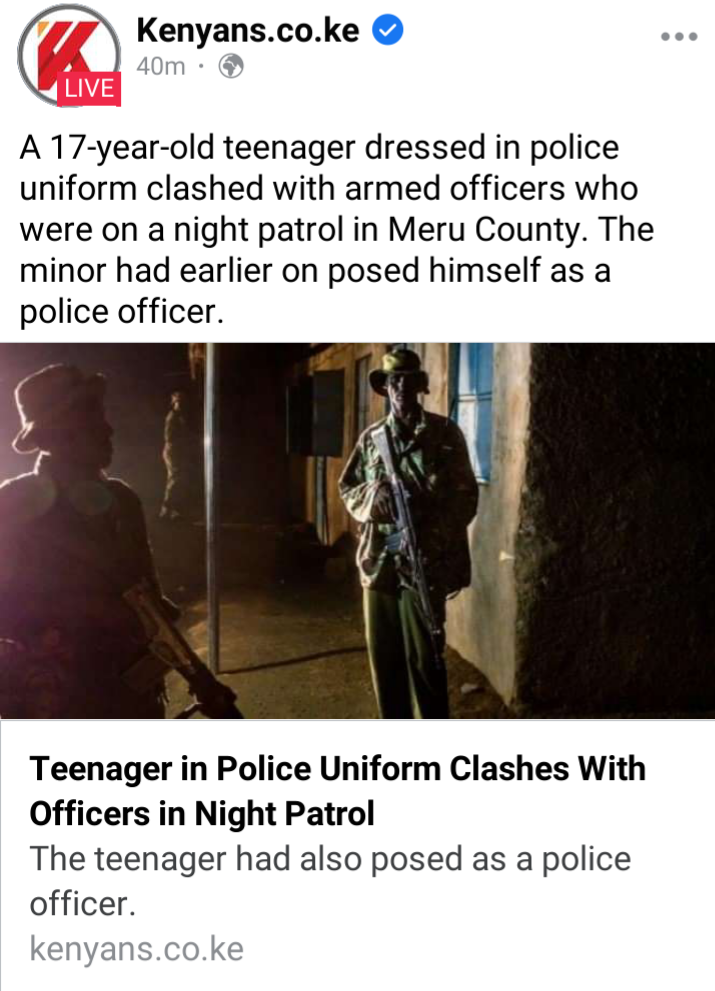Open the night patrol article photo
This screenshot has width=715, height=991.
(357, 531)
